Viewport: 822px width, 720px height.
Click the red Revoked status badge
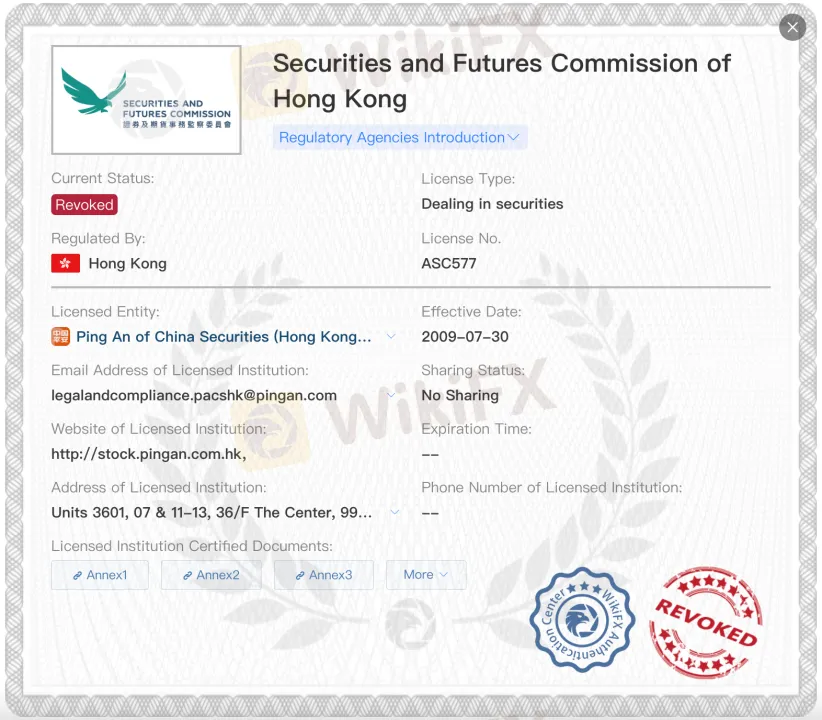[85, 205]
